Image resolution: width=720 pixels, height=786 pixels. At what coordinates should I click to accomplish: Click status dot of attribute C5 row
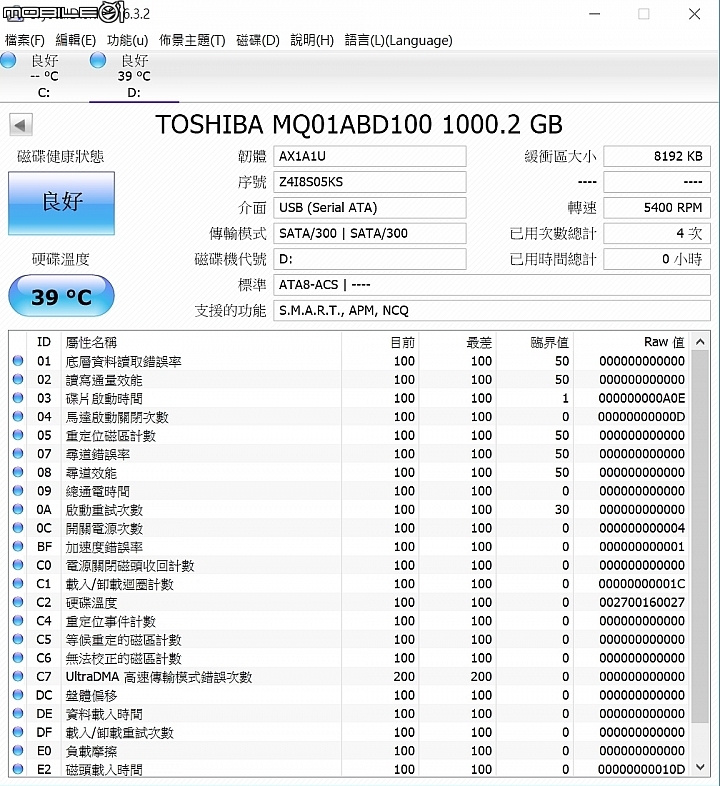pos(18,639)
